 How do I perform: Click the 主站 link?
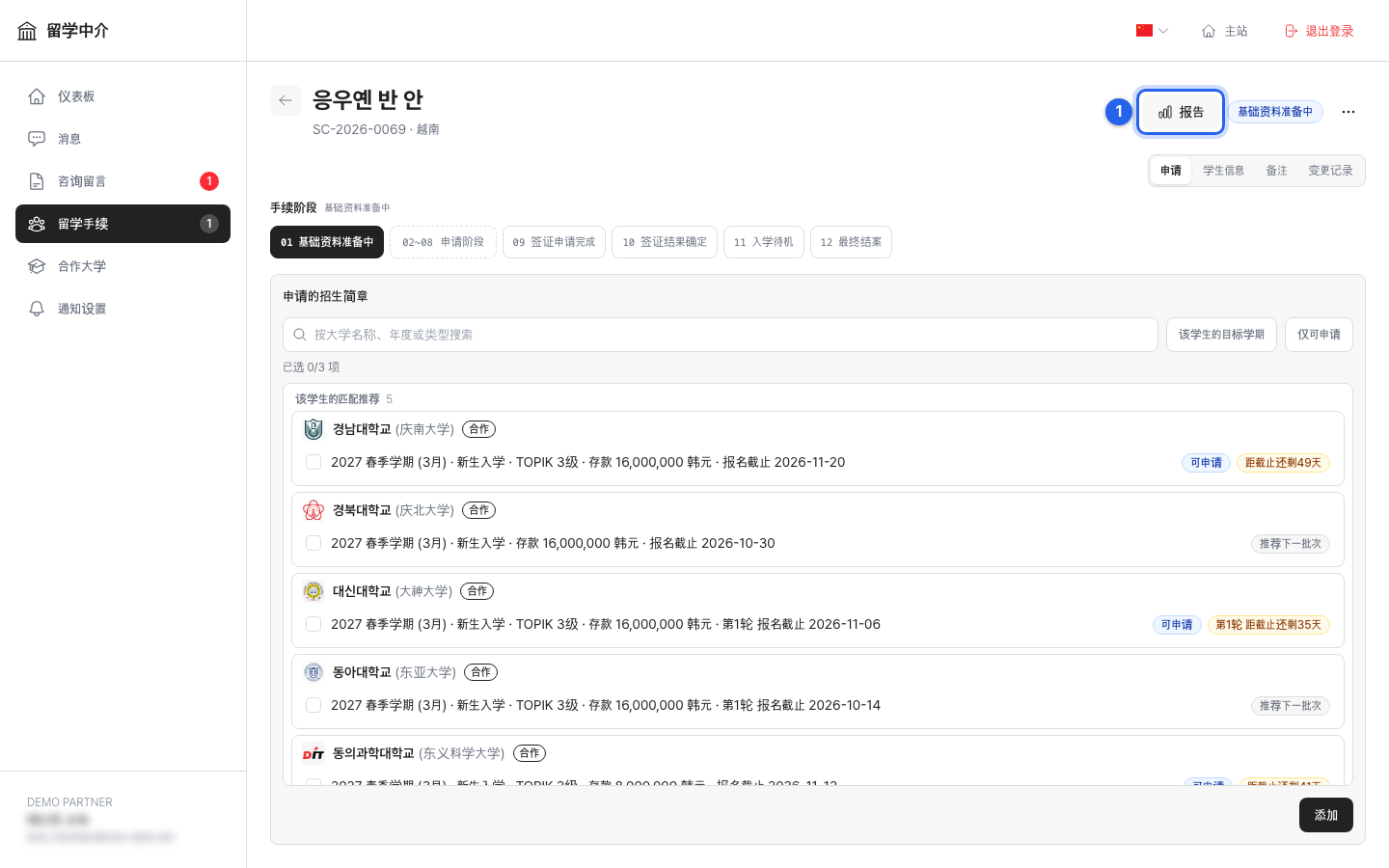[1225, 31]
